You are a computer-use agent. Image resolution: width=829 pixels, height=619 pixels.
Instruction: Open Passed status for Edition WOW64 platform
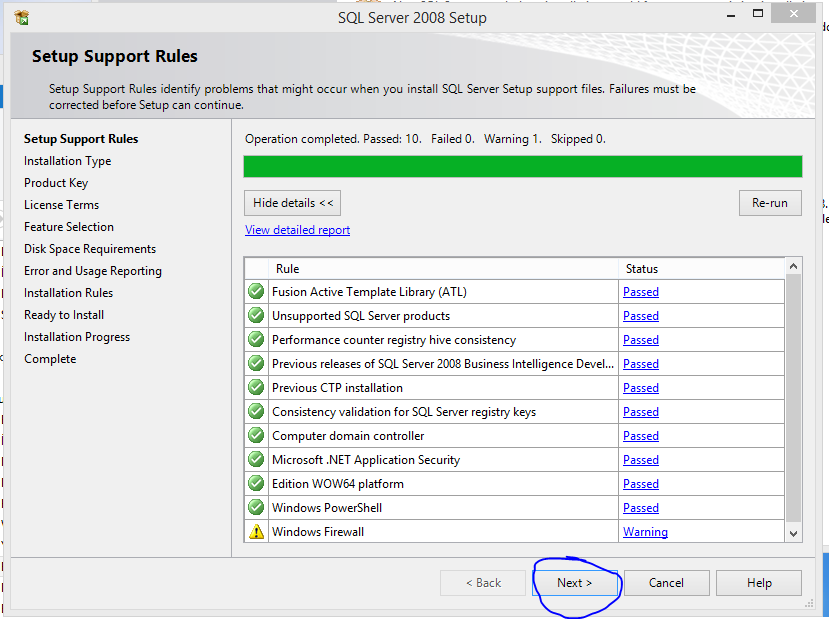click(x=641, y=484)
